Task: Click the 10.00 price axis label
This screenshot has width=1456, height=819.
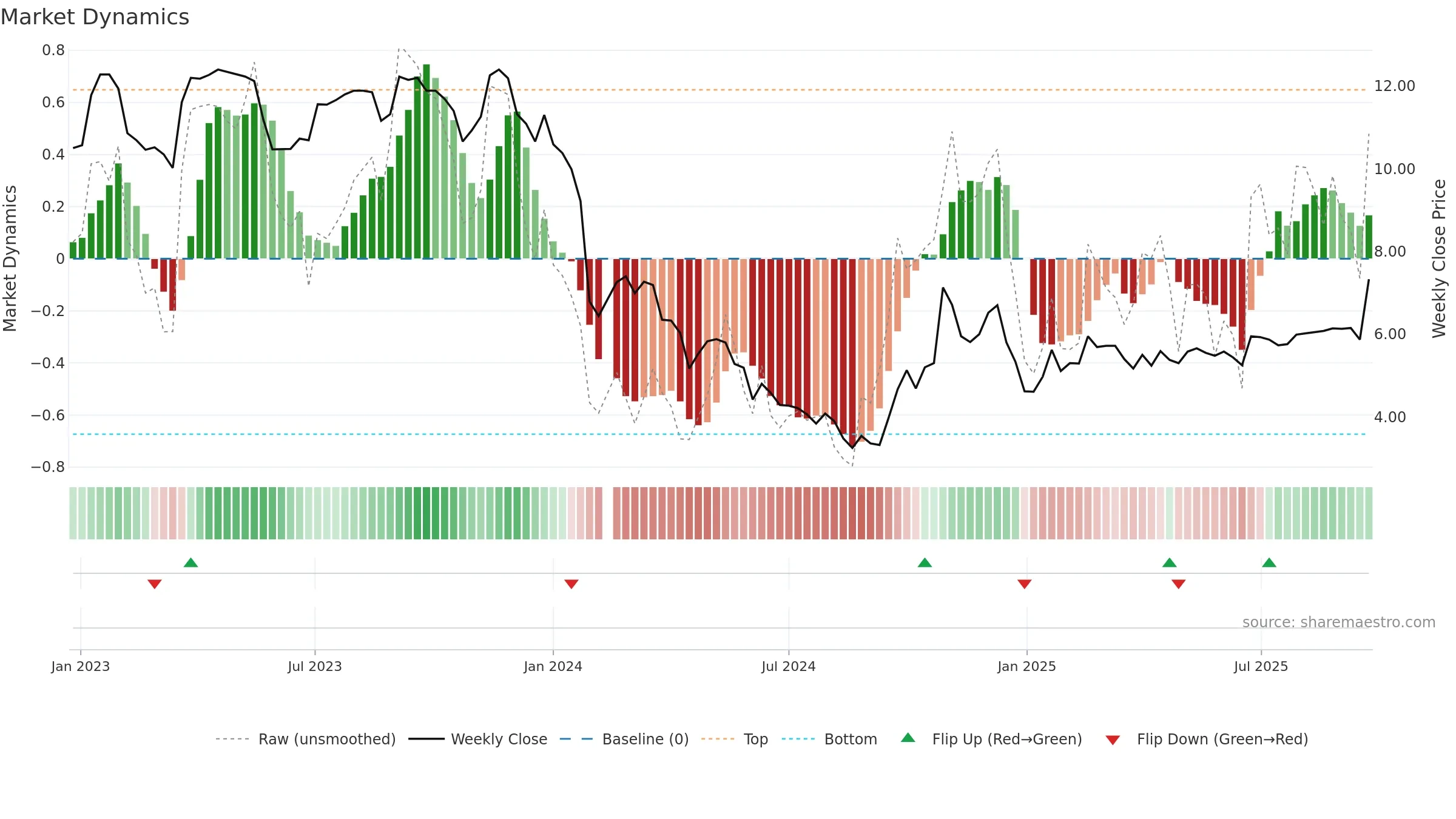Action: point(1395,169)
